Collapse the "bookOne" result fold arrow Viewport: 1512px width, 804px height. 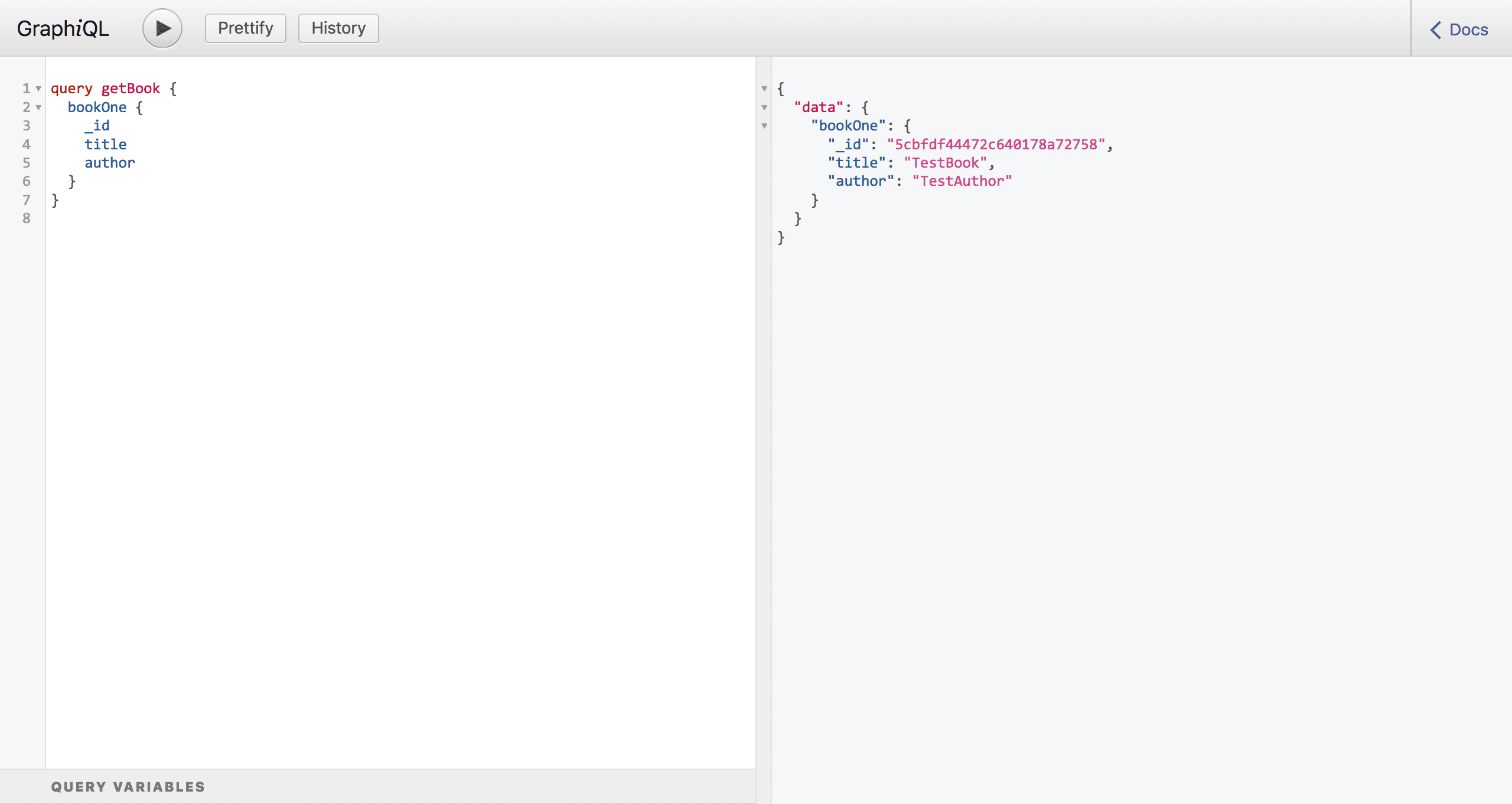(x=764, y=126)
